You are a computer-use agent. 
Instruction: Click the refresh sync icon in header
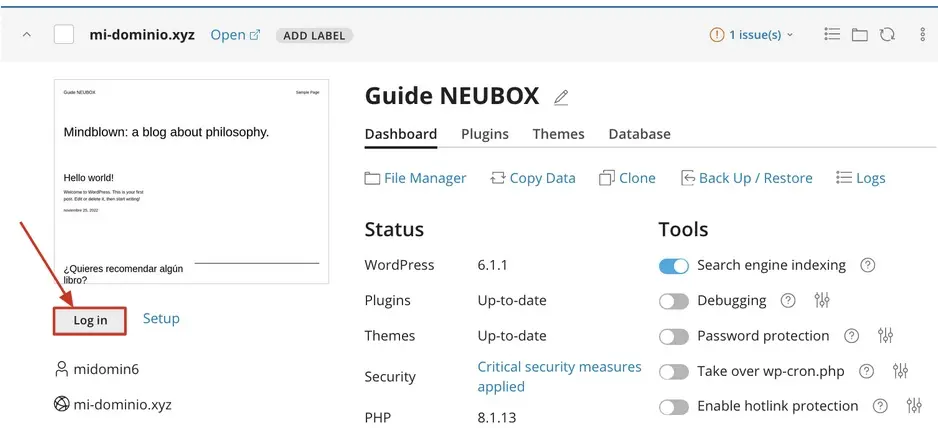[x=887, y=35]
